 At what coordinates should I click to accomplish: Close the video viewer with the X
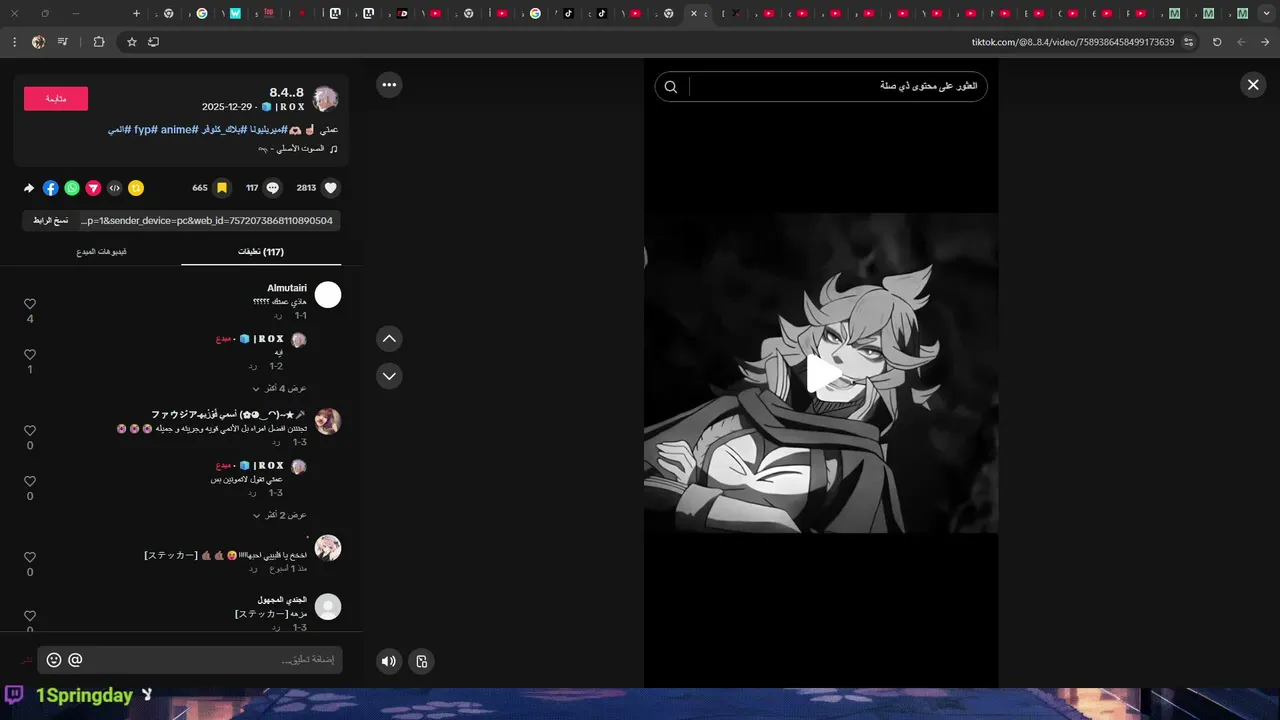coord(1253,85)
